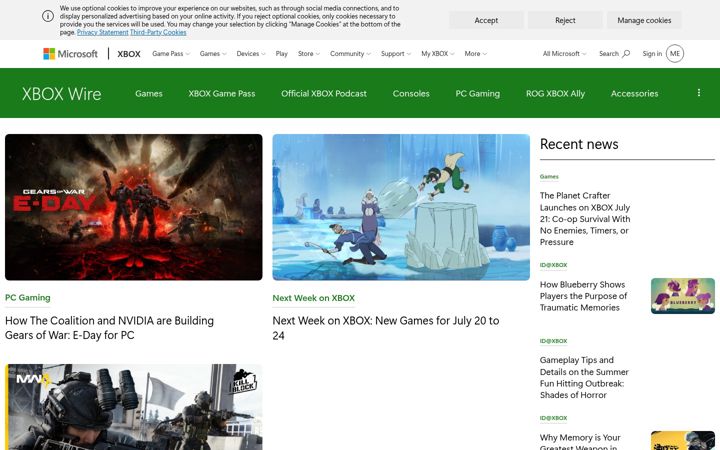This screenshot has width=720, height=450.
Task: Open the ROG XBOX Ally section
Action: point(555,93)
